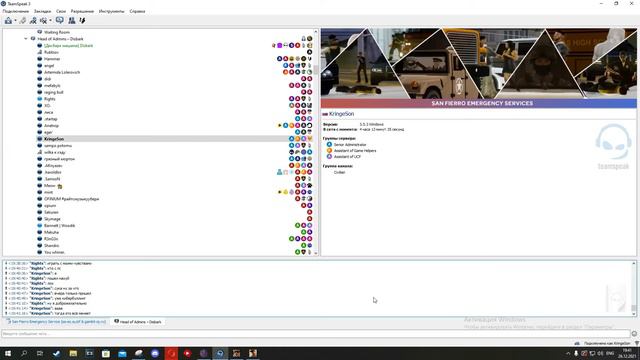Click the chat bubble toolbar icon
This screenshot has width=640, height=360.
click(60, 20)
